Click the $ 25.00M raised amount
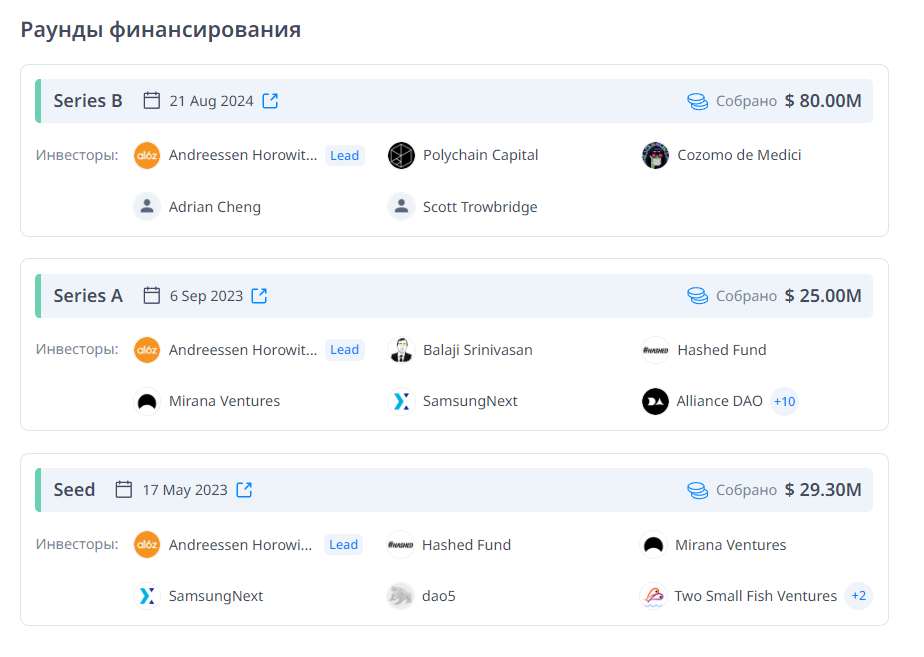The image size is (924, 657). (x=823, y=295)
